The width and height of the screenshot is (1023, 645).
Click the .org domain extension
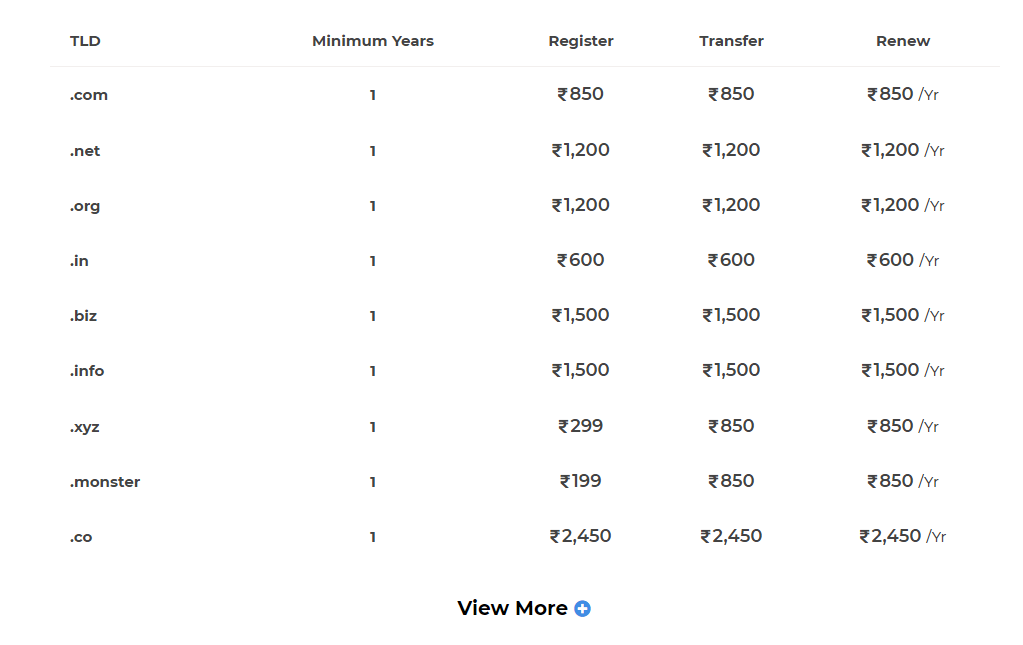85,206
